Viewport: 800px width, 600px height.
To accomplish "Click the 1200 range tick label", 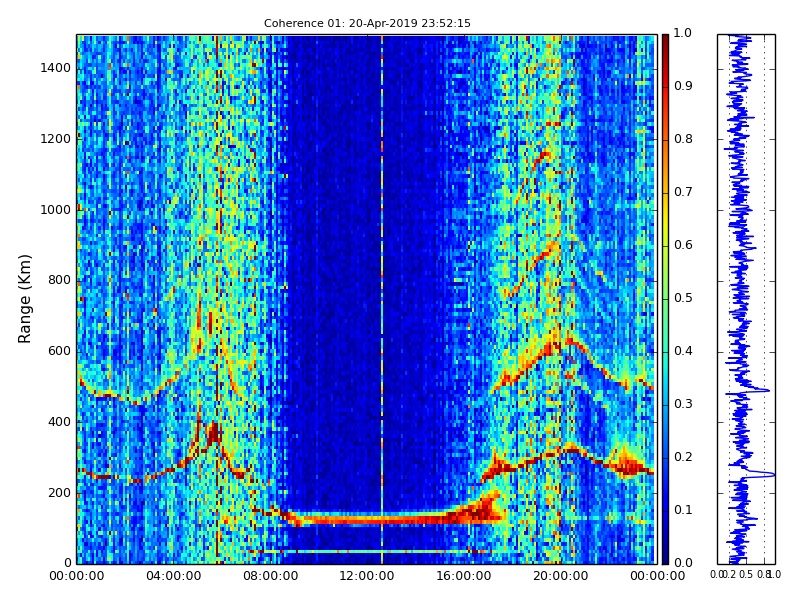I will point(55,139).
